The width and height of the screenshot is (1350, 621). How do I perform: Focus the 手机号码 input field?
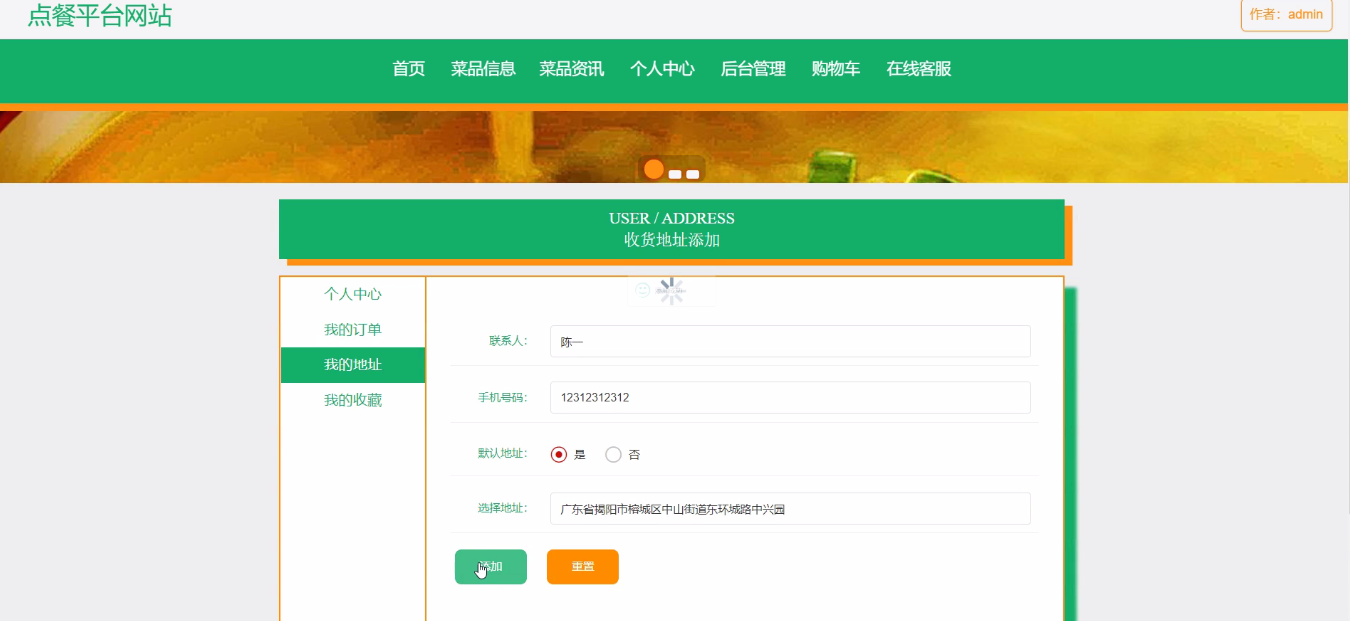point(789,398)
